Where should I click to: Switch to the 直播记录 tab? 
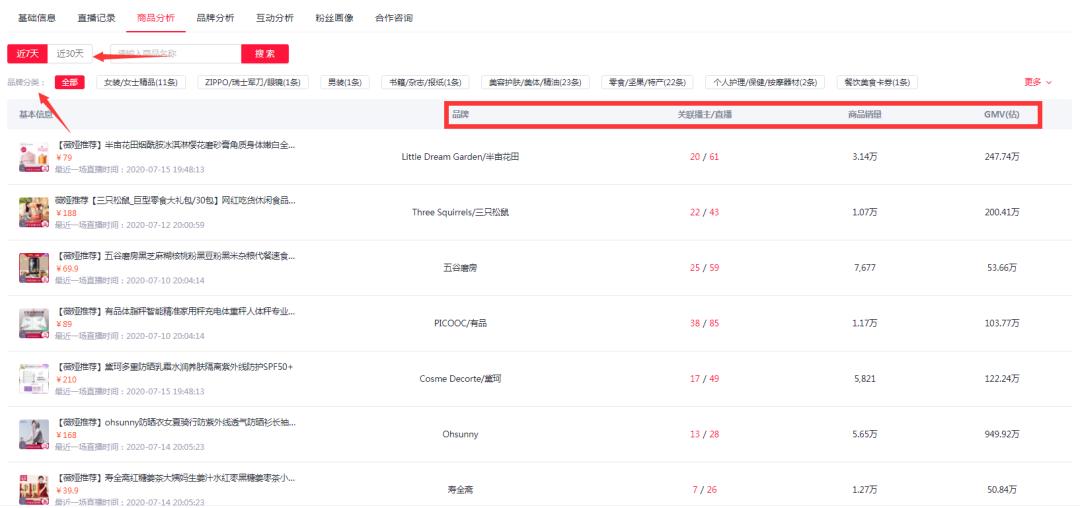coord(96,18)
